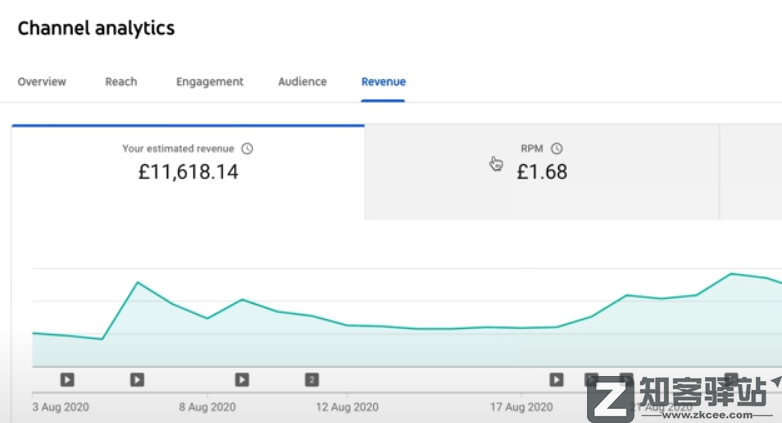The image size is (782, 423).
Task: Click the clock icon next to RPM
Action: point(557,149)
